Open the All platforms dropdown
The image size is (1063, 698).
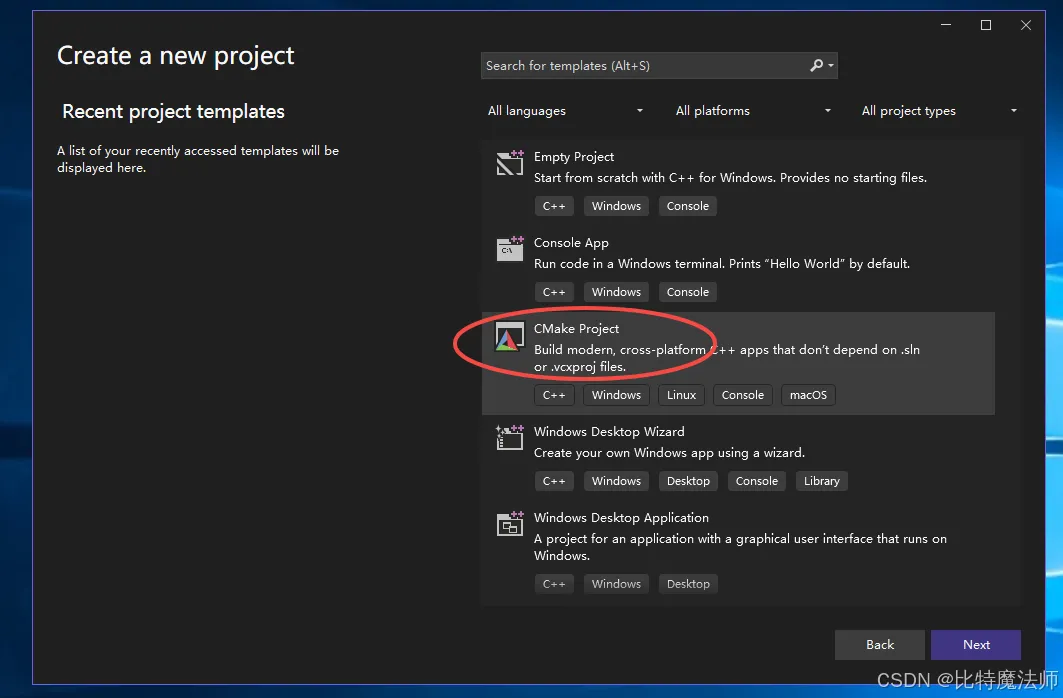point(753,110)
